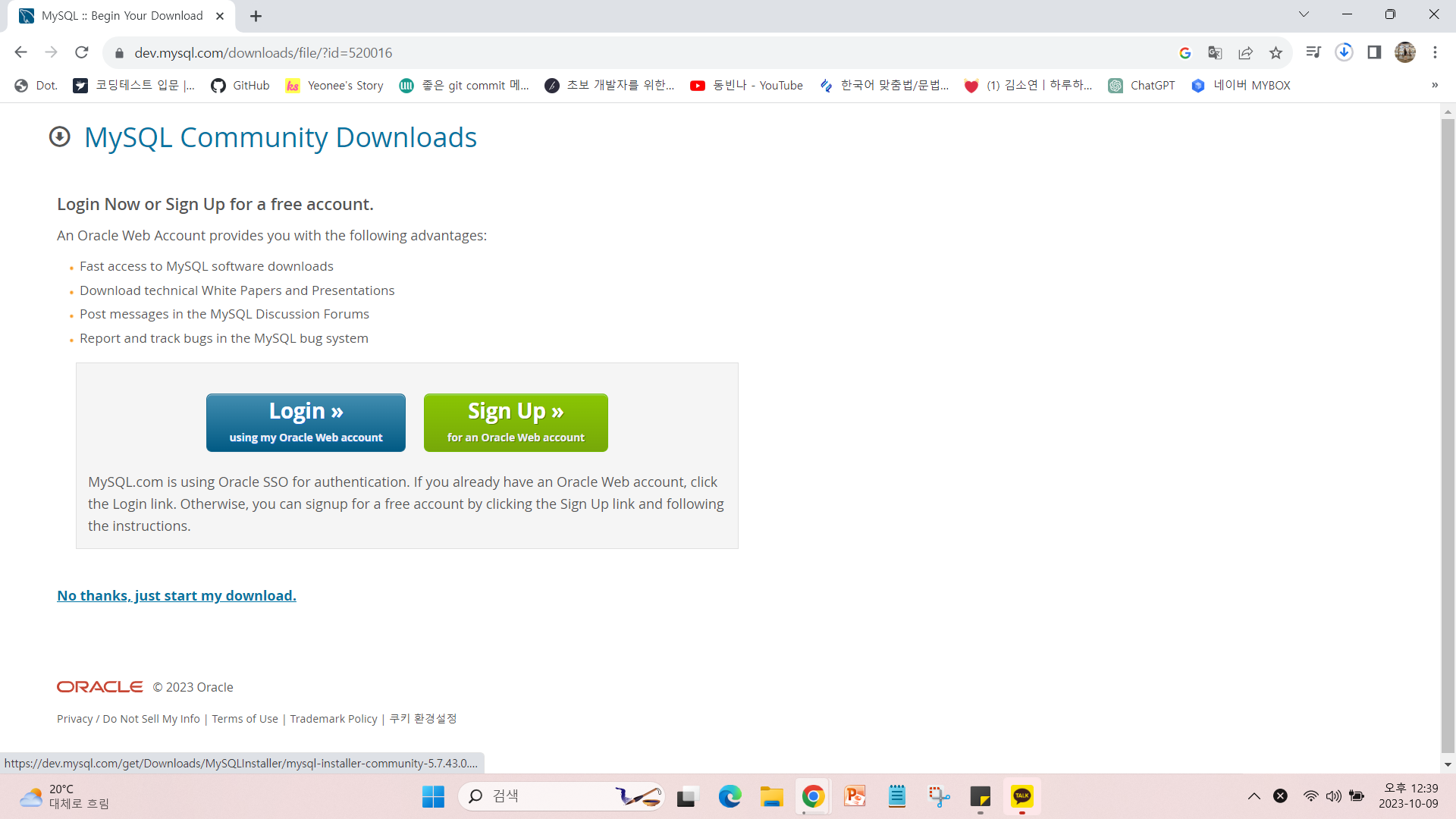Open the Chrome downloads icon
This screenshot has height=819, width=1456.
1344,52
